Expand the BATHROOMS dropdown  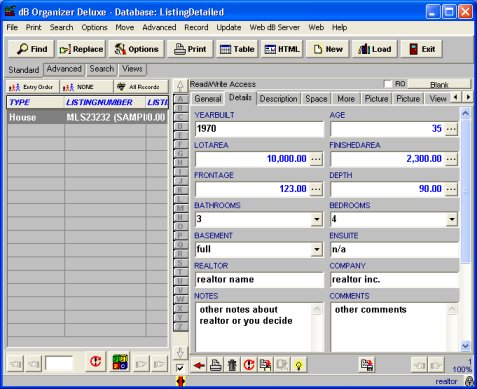[x=316, y=219]
